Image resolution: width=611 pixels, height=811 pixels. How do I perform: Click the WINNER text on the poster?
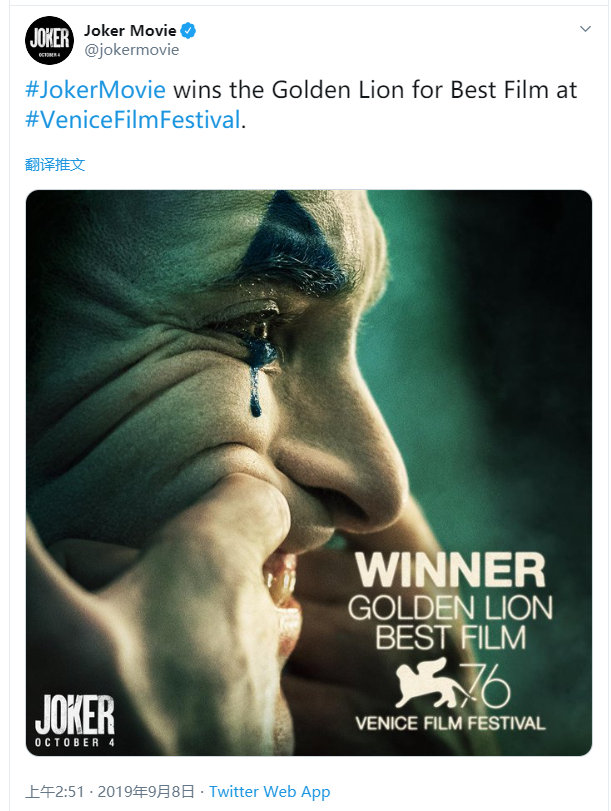(450, 569)
